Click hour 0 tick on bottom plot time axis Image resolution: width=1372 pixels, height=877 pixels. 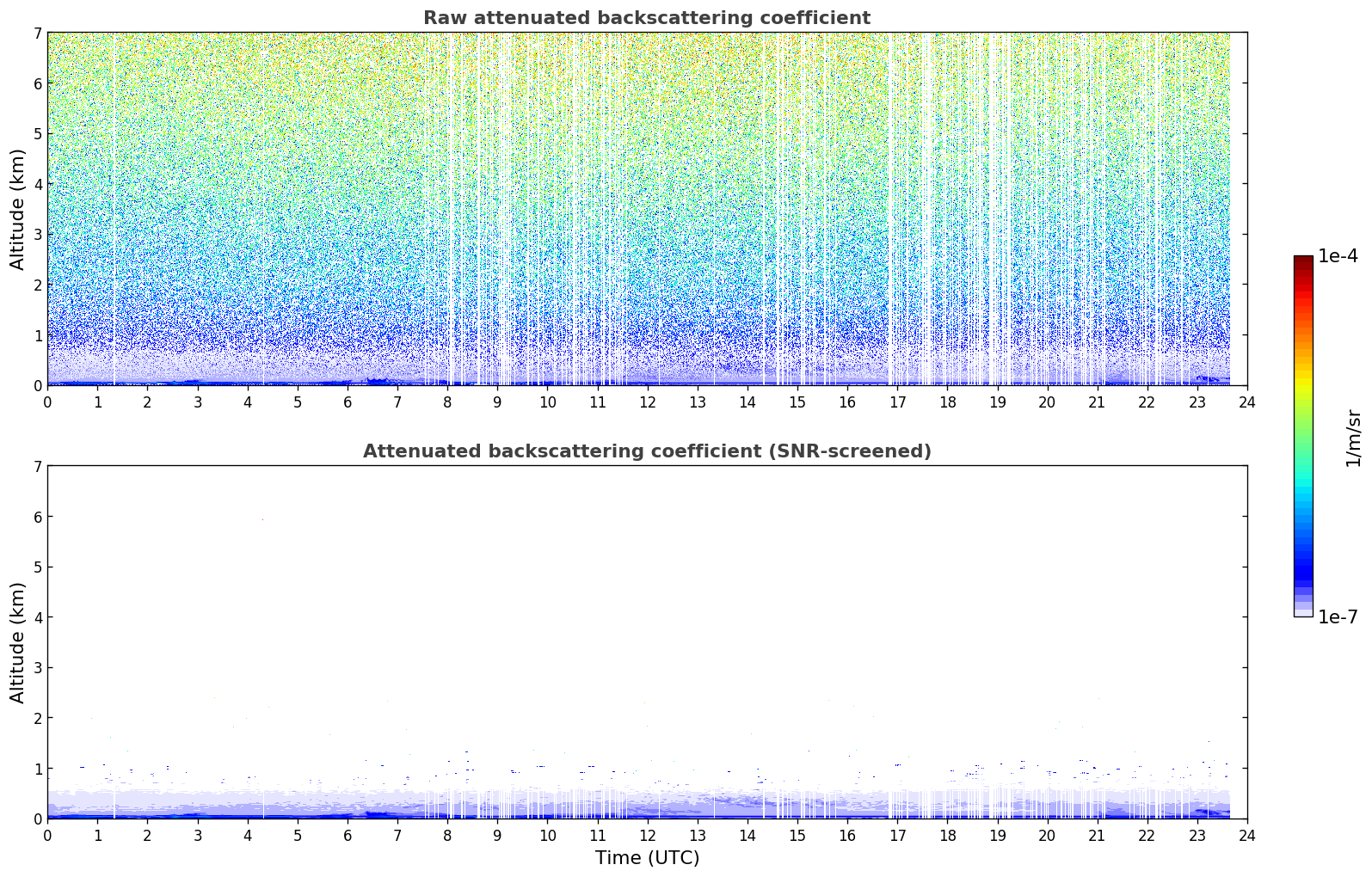coord(47,835)
